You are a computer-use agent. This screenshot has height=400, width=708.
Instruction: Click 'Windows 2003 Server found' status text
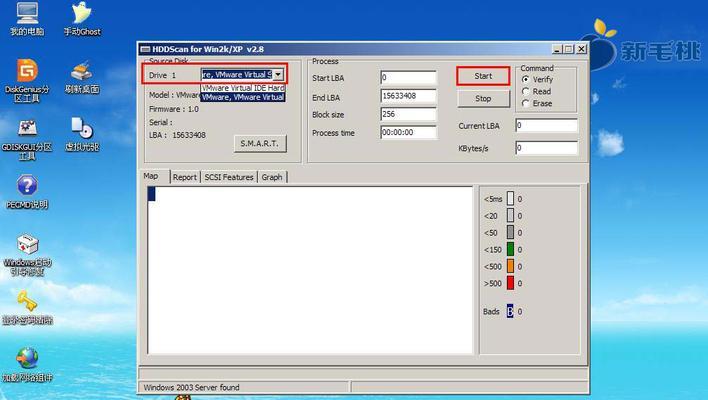click(191, 387)
